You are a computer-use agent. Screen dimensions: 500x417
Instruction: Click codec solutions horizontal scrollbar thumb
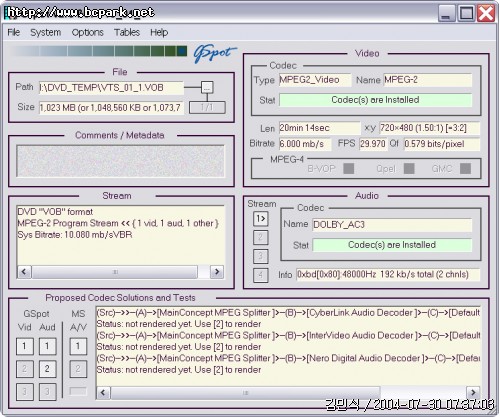[245, 393]
